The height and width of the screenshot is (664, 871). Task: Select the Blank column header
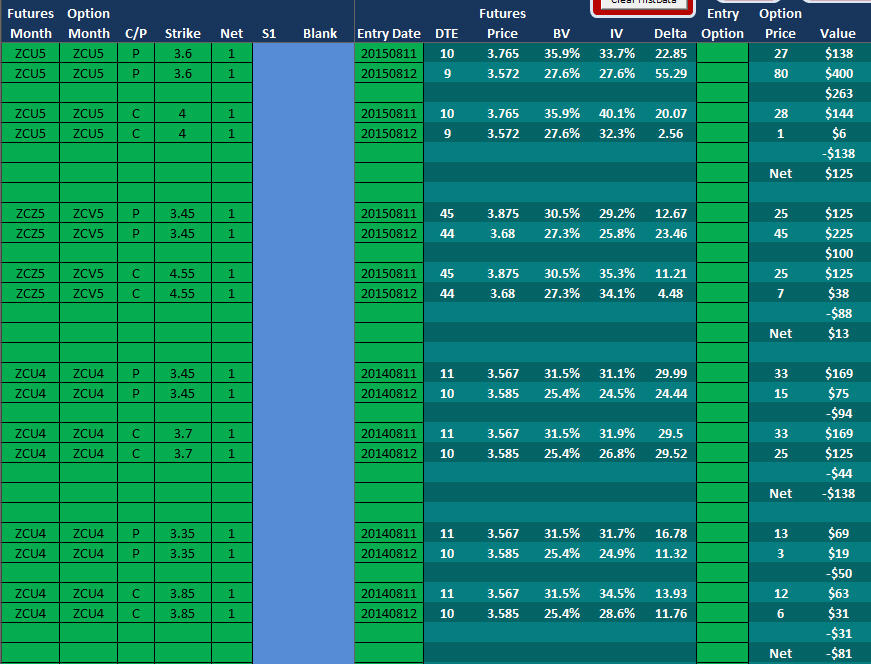[320, 33]
